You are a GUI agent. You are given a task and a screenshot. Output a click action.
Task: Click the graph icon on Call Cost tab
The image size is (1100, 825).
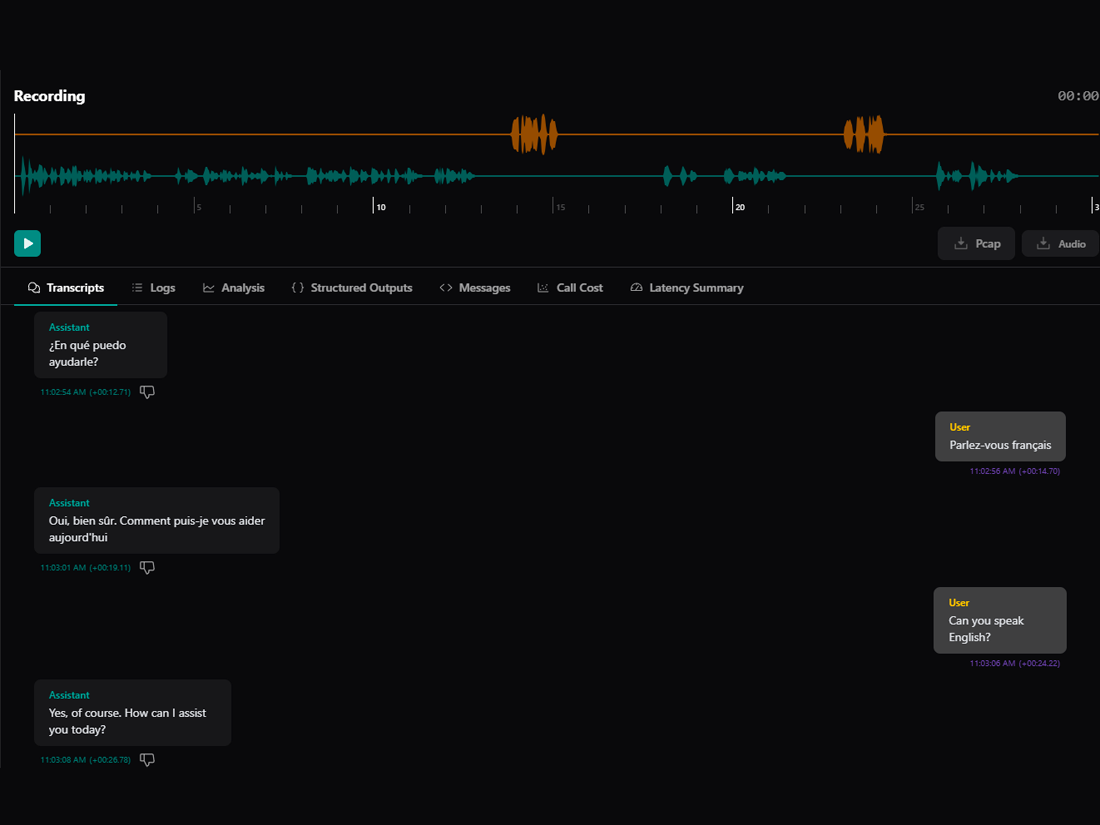pyautogui.click(x=543, y=288)
